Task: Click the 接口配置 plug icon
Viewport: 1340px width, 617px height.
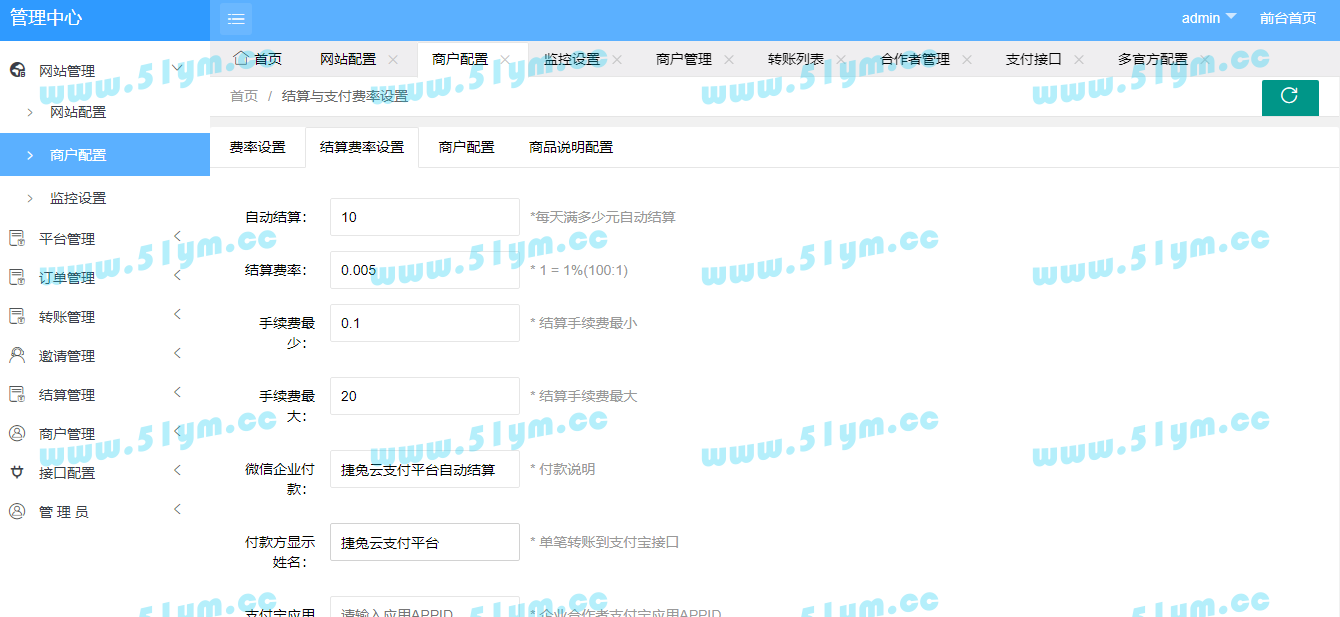Action: point(17,472)
